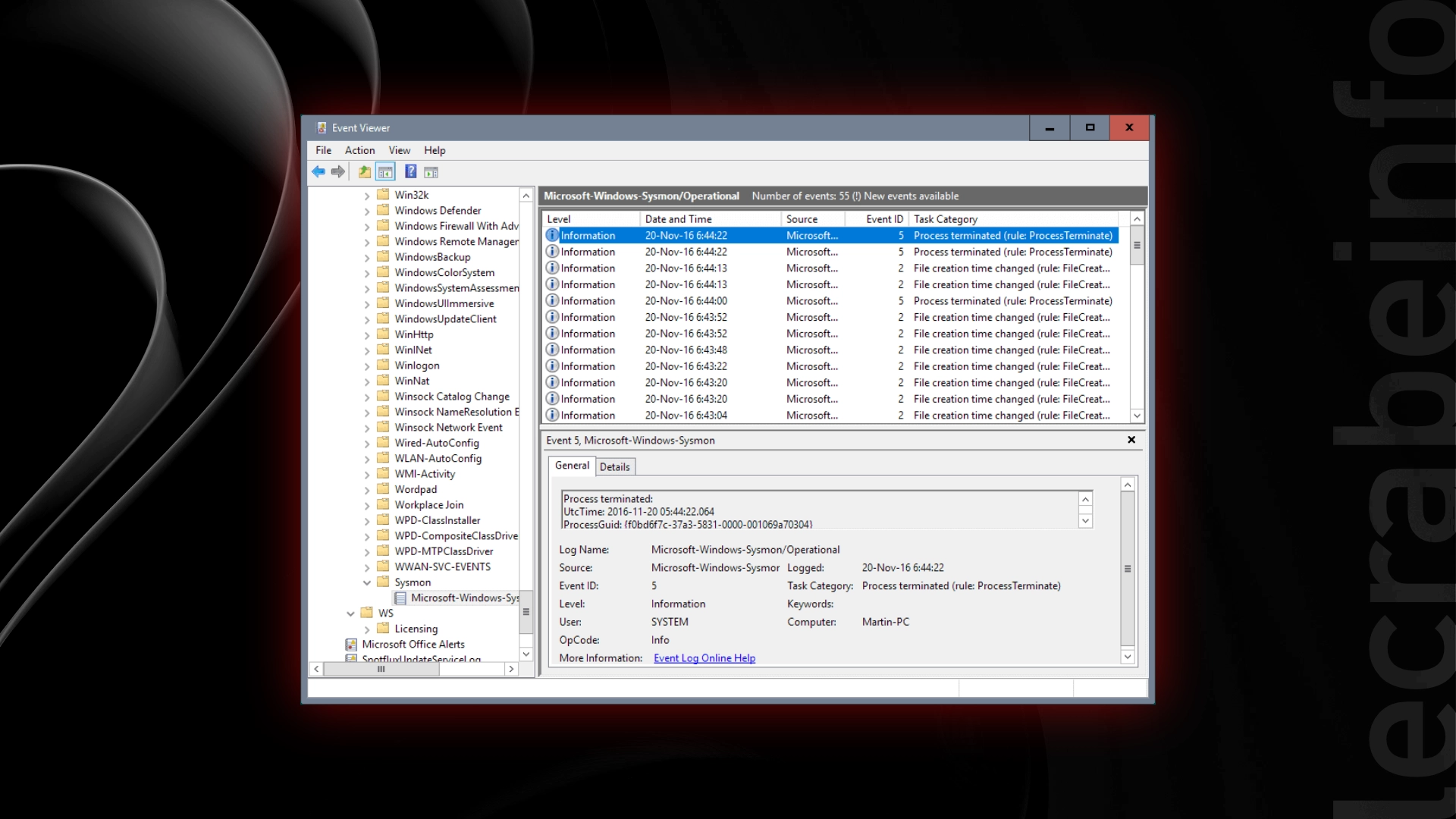Click the console tree scroll right arrow
Screen dimensions: 1456x819
coord(512,669)
